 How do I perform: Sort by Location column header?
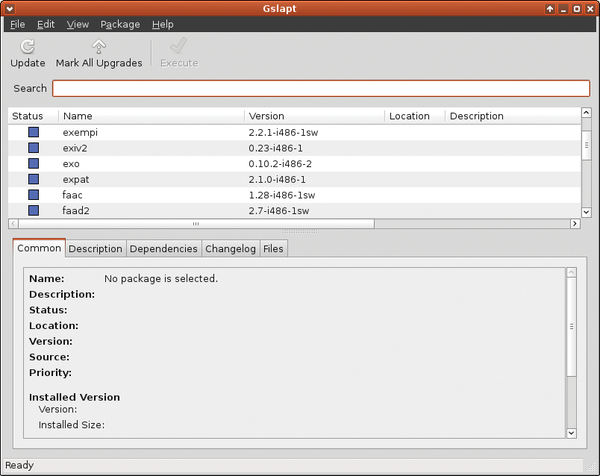(415, 116)
